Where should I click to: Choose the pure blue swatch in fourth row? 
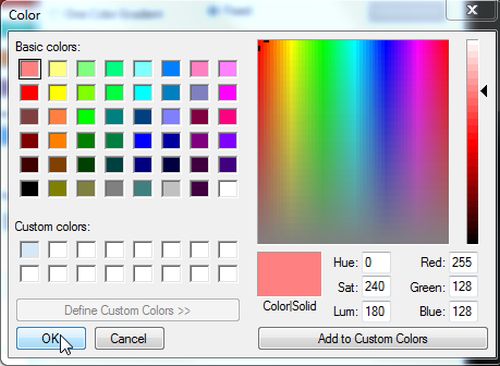143,141
